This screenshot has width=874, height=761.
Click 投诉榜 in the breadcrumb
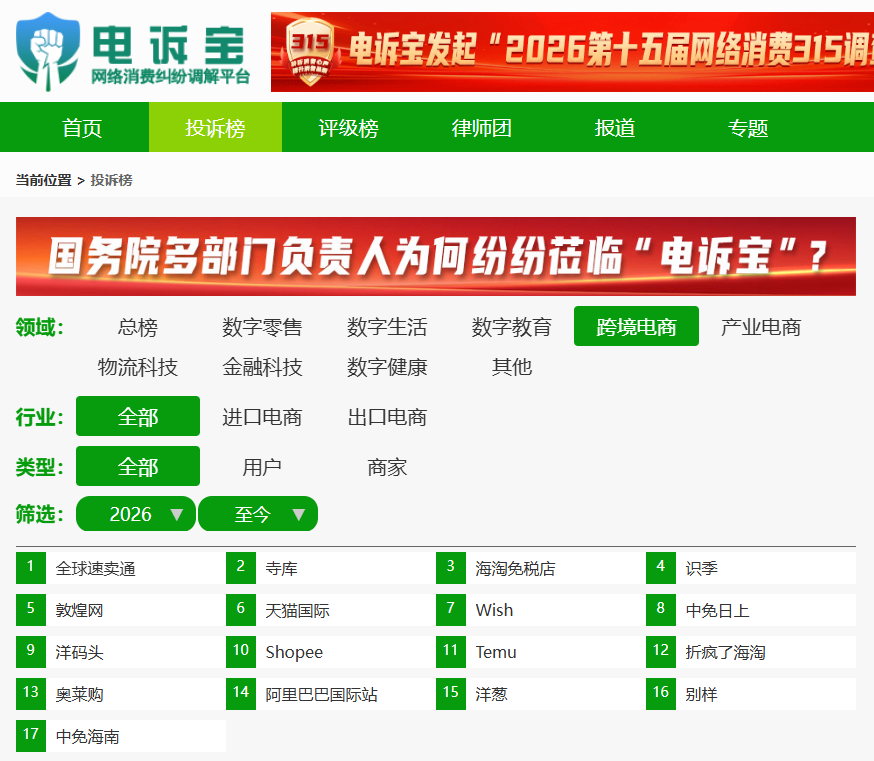(x=111, y=180)
